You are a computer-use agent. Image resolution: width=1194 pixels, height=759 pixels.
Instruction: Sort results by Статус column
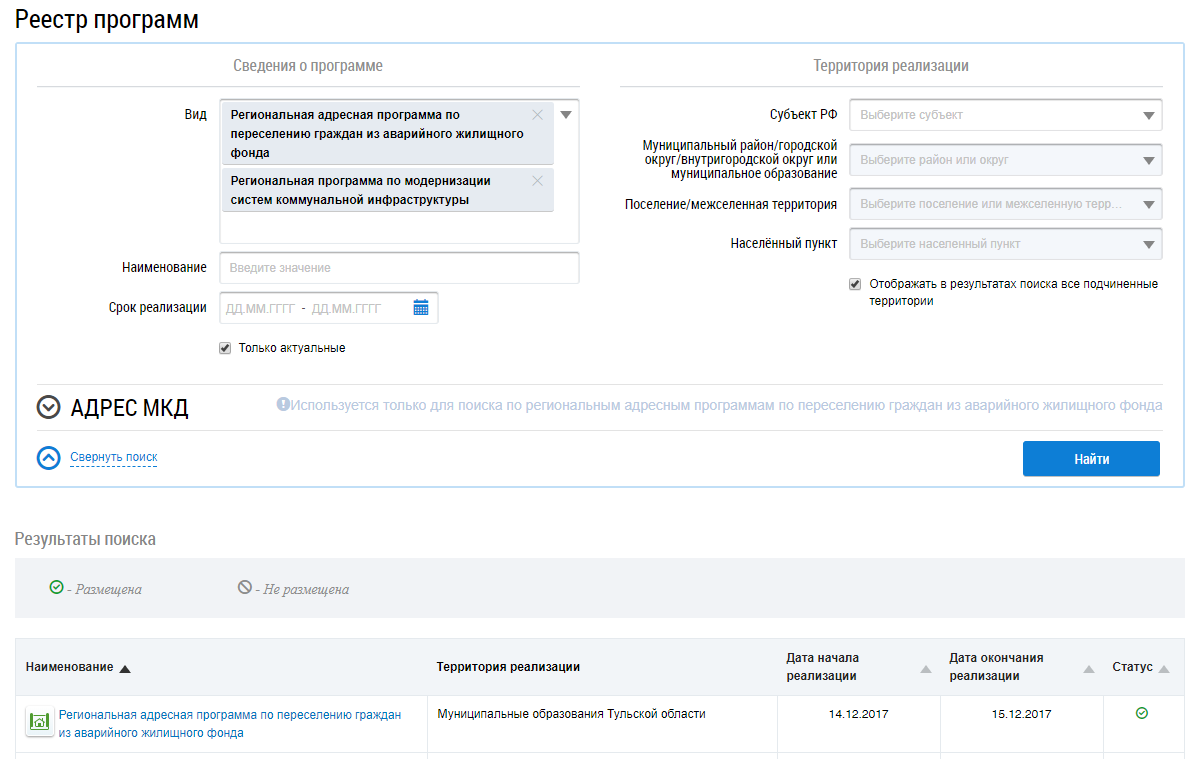coord(1163,668)
